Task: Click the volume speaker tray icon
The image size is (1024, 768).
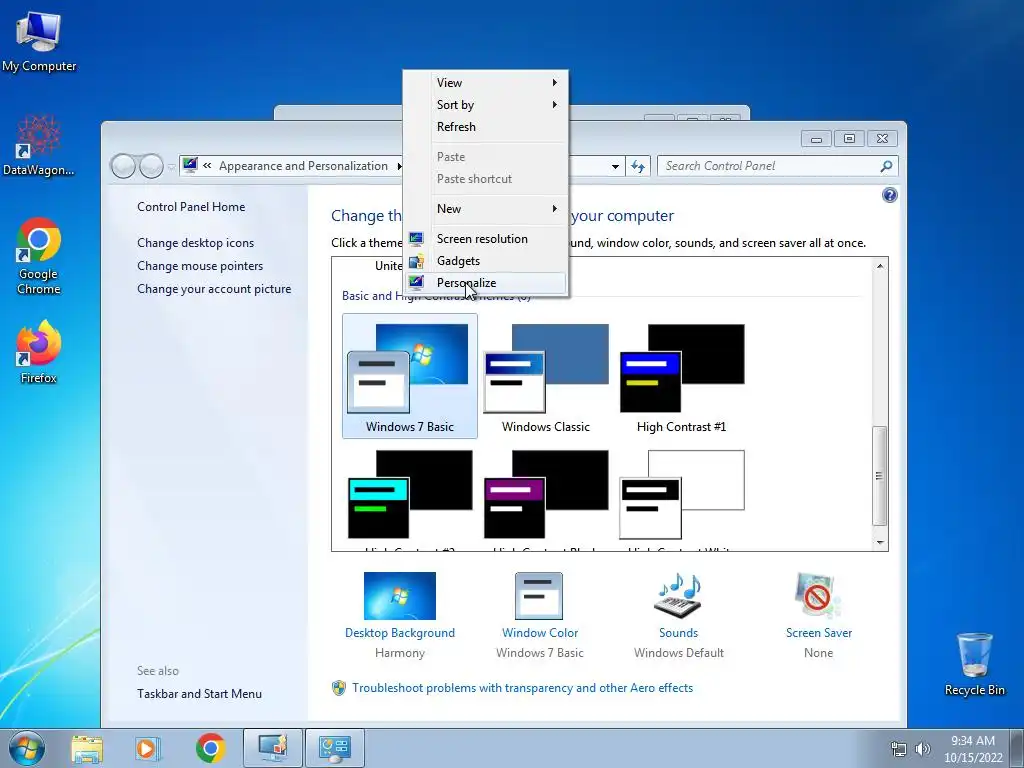Action: point(923,749)
